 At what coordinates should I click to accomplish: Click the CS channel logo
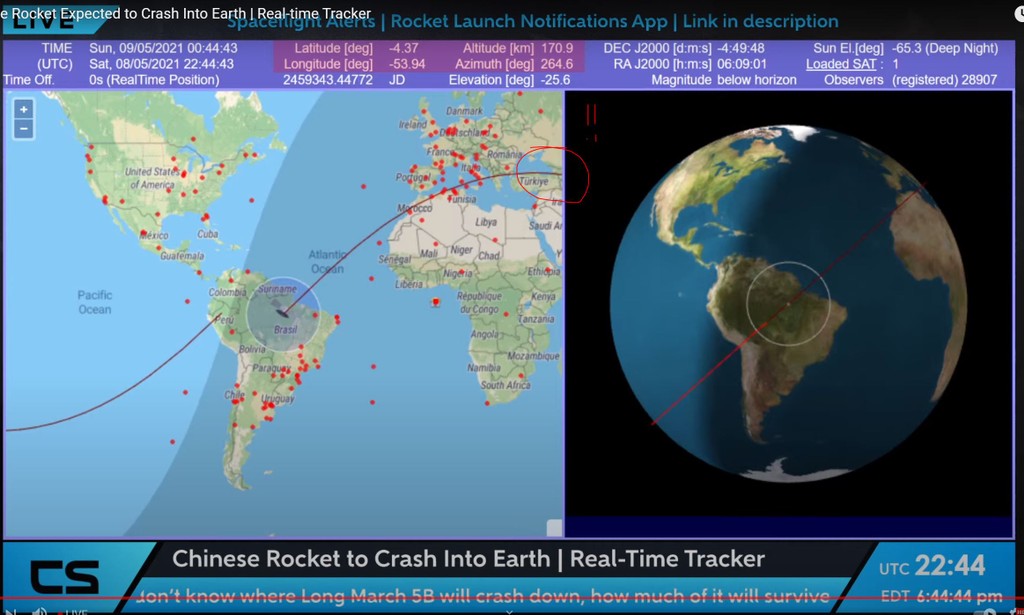click(x=65, y=576)
